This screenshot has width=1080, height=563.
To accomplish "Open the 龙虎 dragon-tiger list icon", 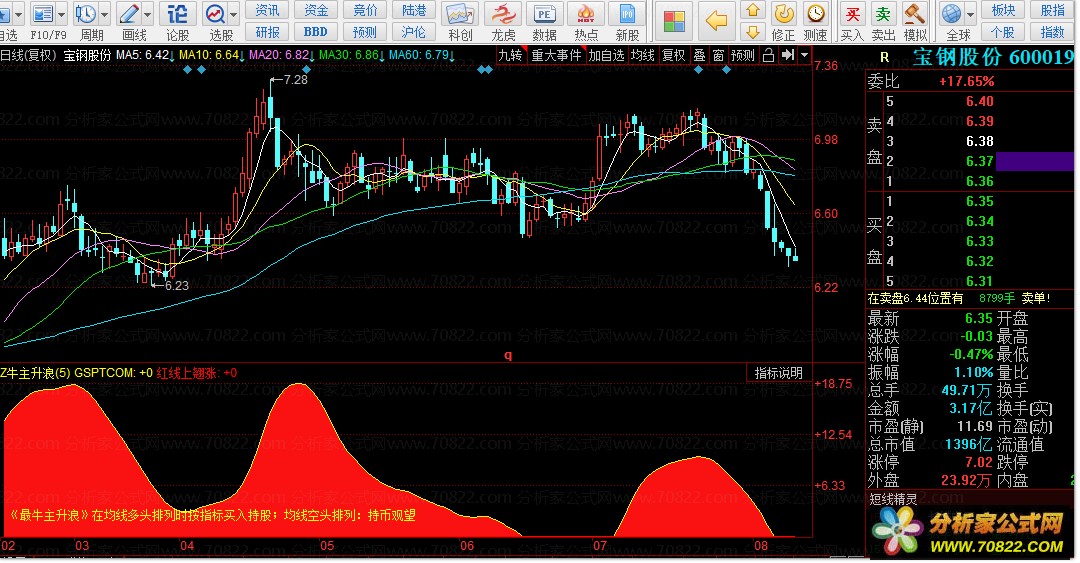I will click(503, 14).
